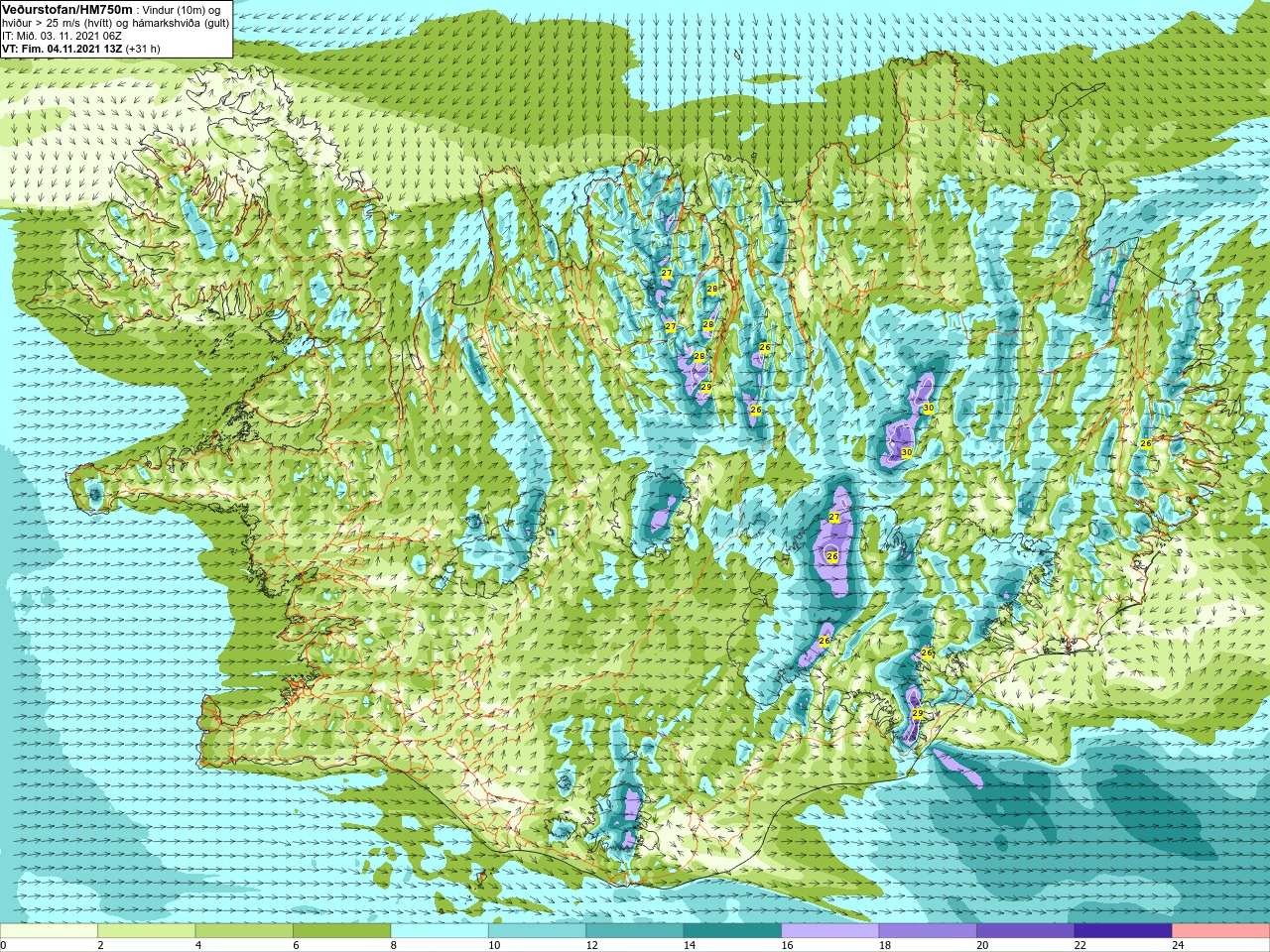Select the legend tick label 12
This screenshot has width=1270, height=952.
[592, 945]
